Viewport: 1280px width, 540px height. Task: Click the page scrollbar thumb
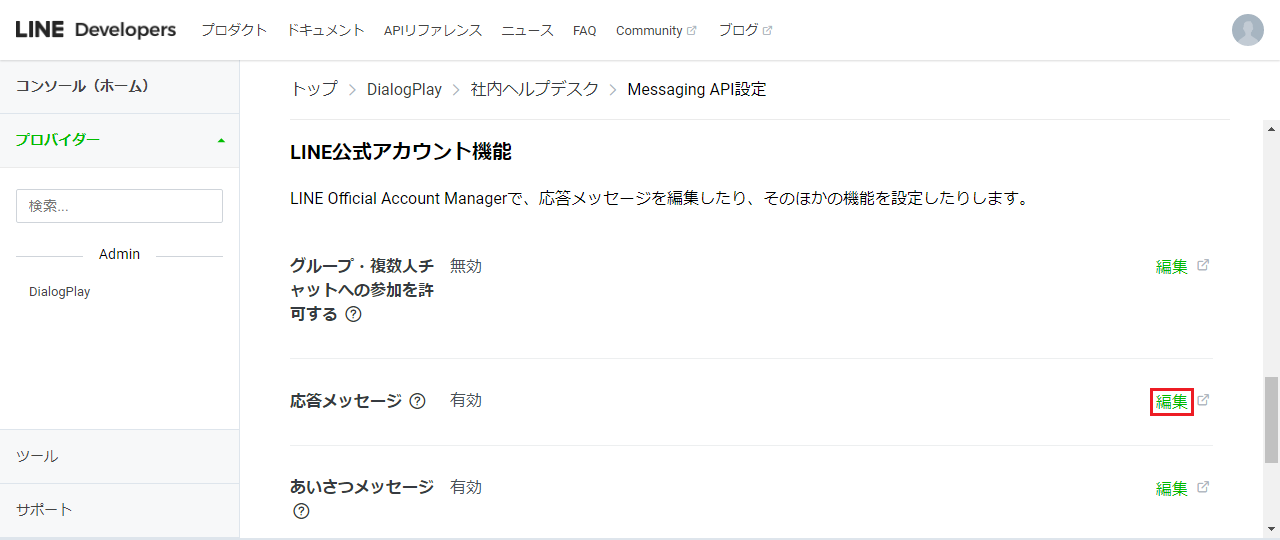click(x=1272, y=420)
